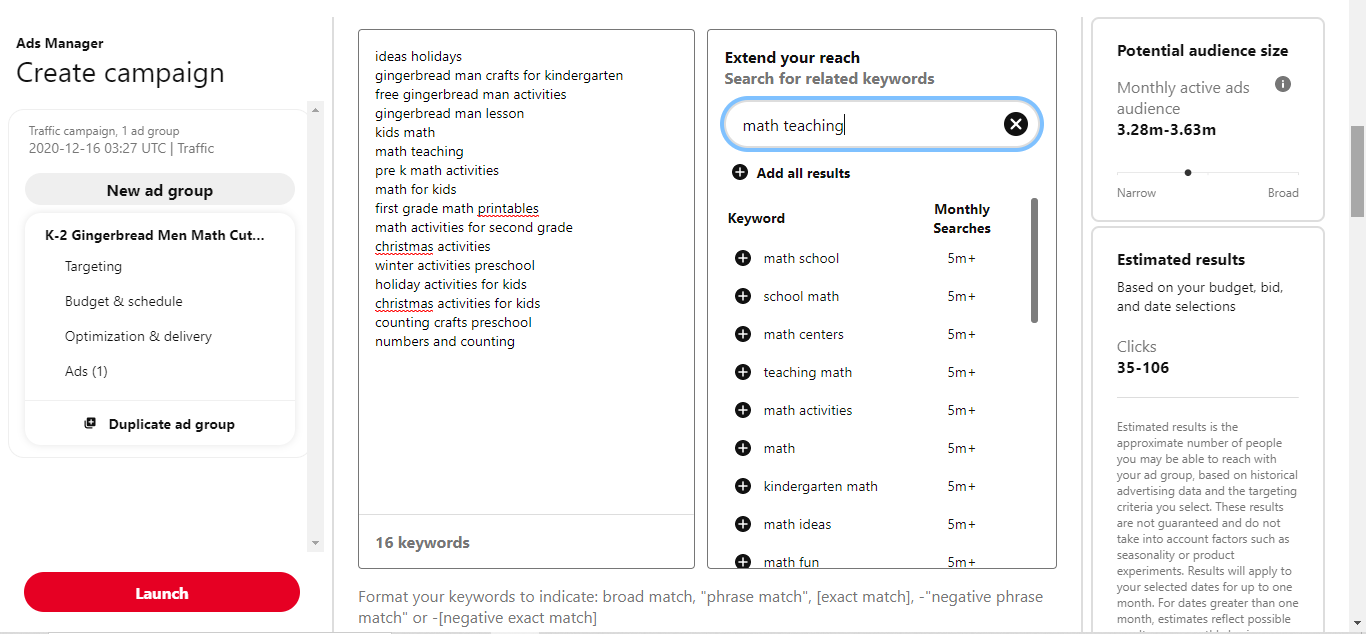
Task: Click plus icon beside 'math centers'
Action: pyautogui.click(x=742, y=334)
